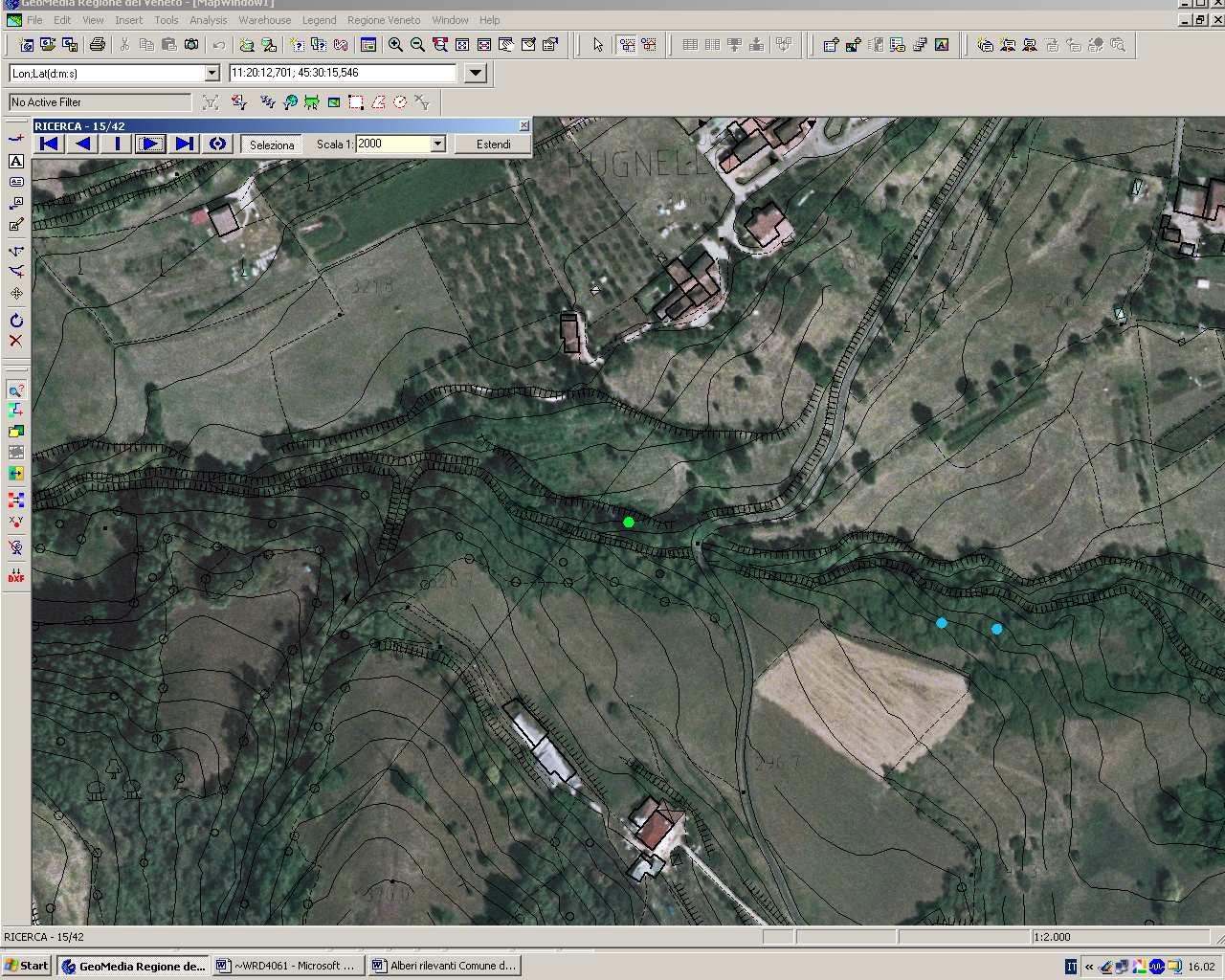Image resolution: width=1225 pixels, height=980 pixels.
Task: Expand hidden system tray icons chevron
Action: click(1089, 967)
